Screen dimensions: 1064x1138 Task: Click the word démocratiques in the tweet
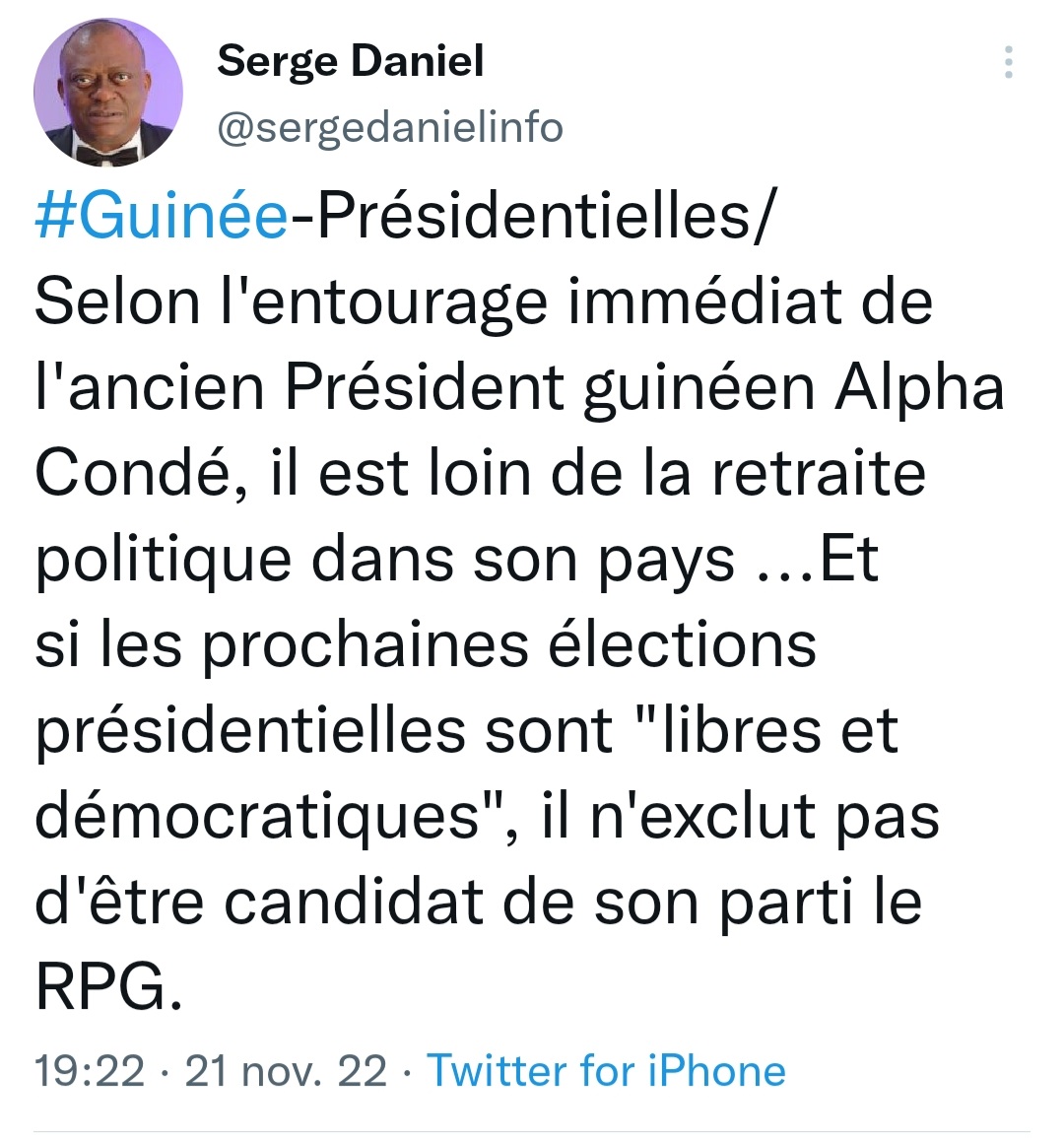[x=261, y=817]
